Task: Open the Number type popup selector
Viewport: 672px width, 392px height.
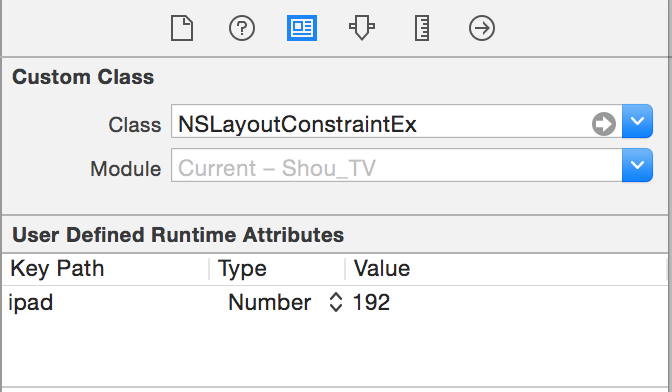Action: coord(336,302)
